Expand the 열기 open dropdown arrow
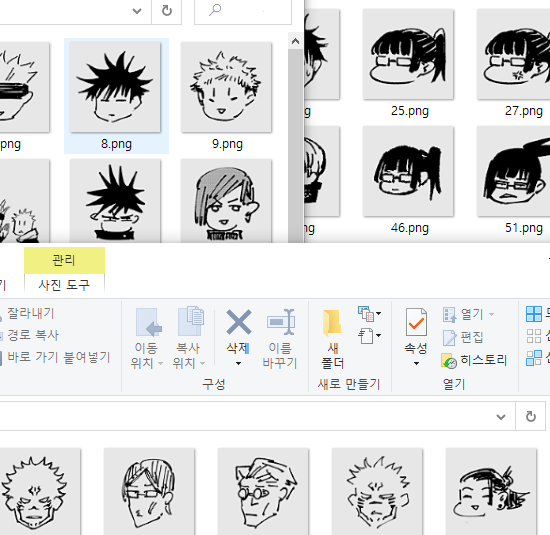The width and height of the screenshot is (550, 535). point(491,314)
